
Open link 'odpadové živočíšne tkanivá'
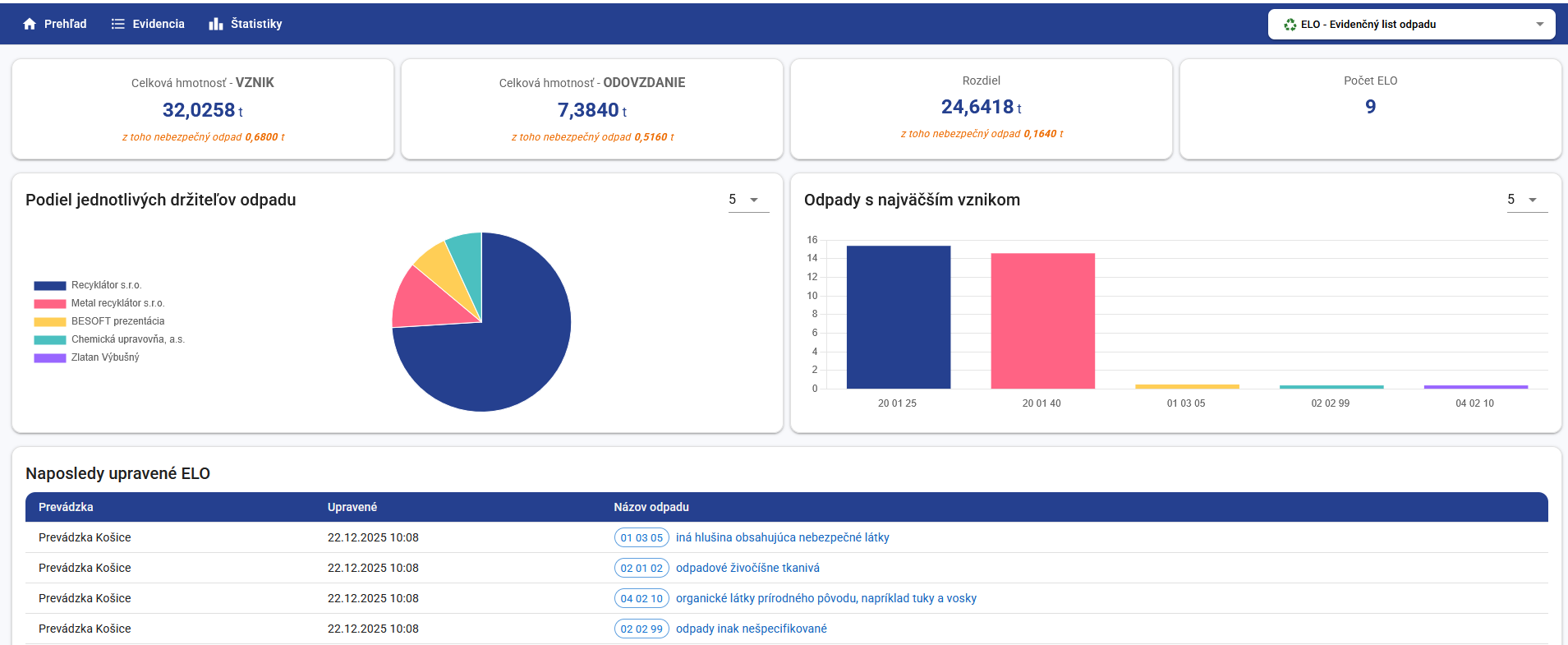click(747, 568)
